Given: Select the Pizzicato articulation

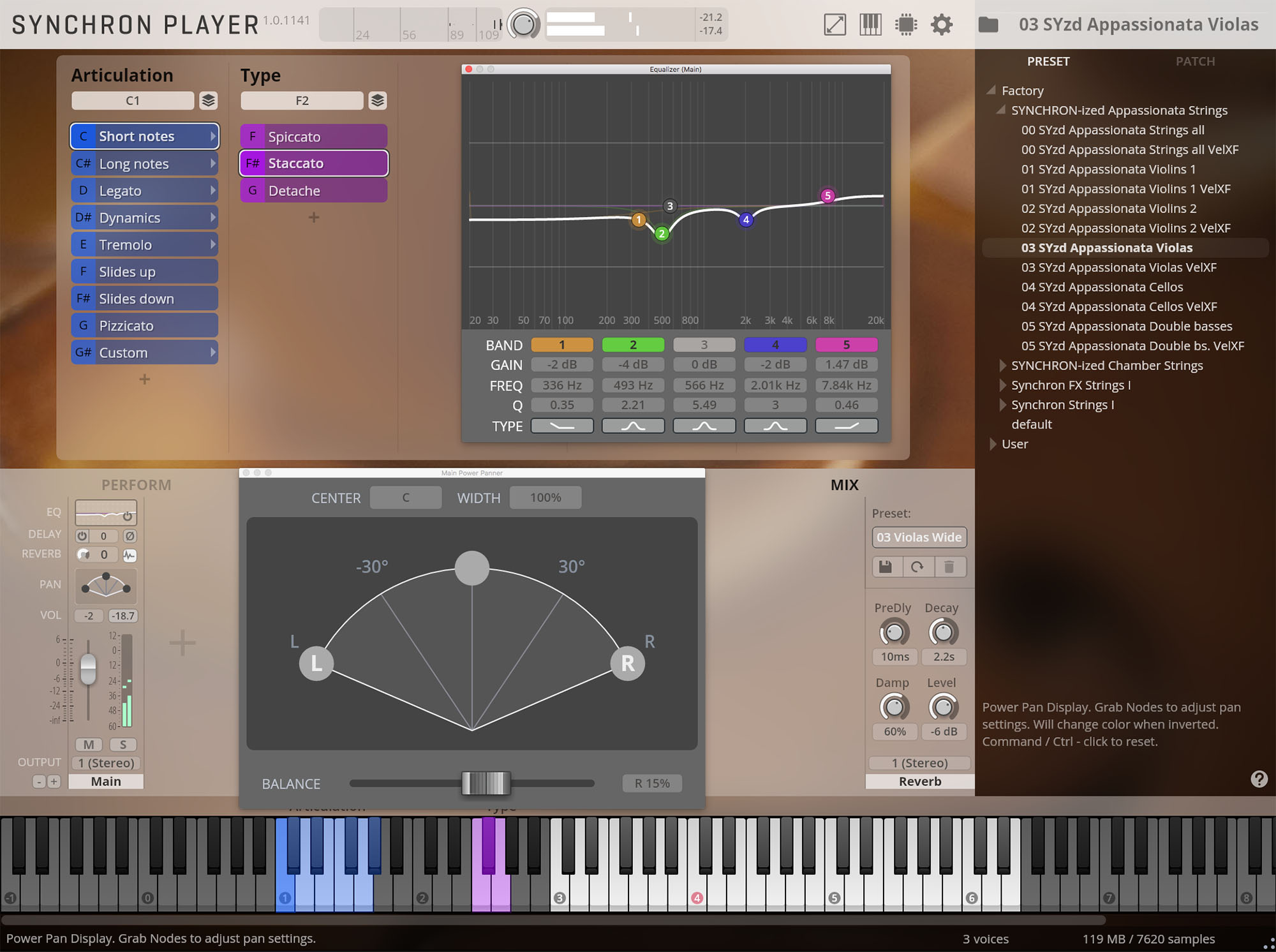Looking at the screenshot, I should click(145, 325).
